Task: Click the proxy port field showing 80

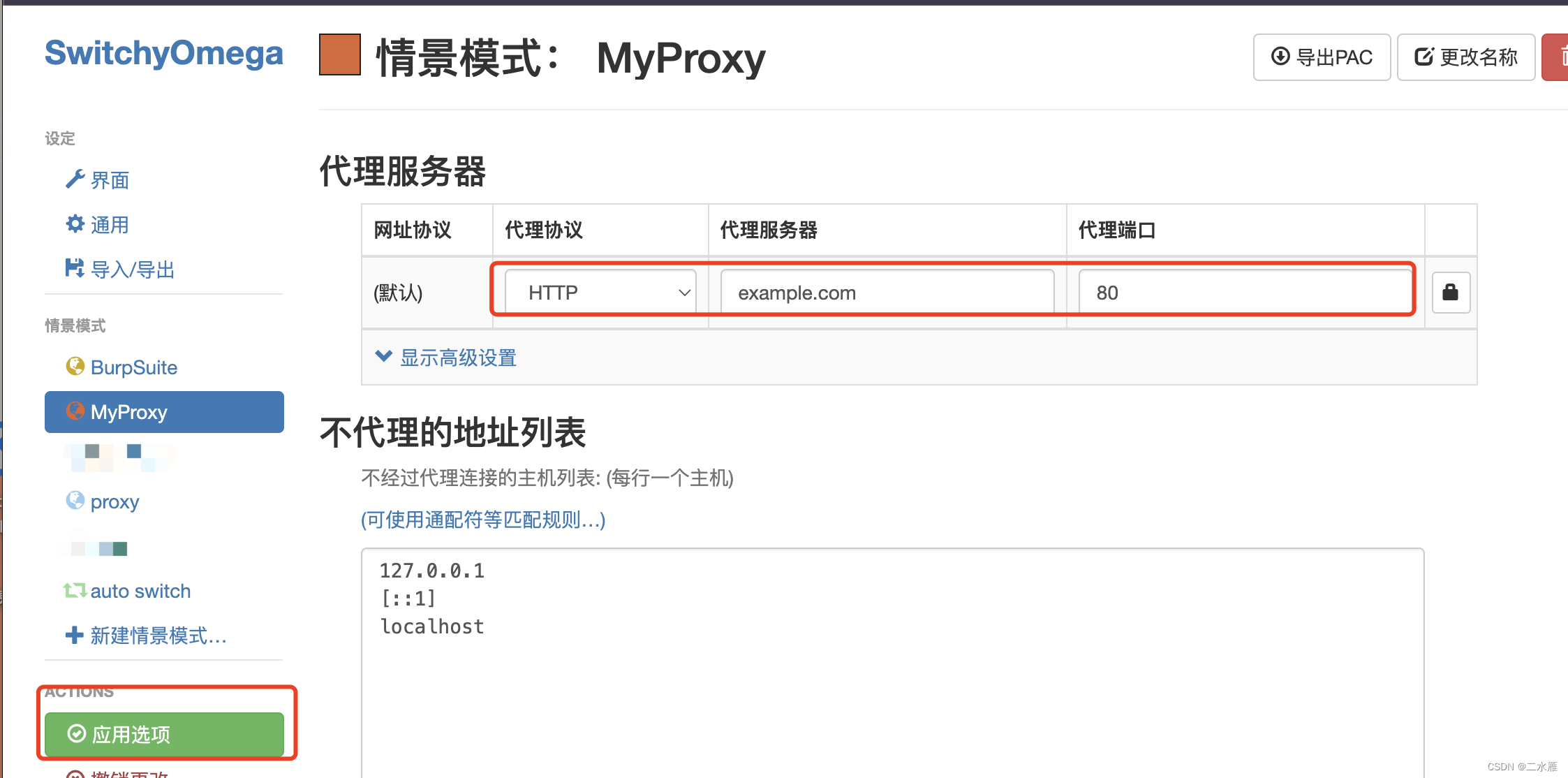Action: (1245, 292)
